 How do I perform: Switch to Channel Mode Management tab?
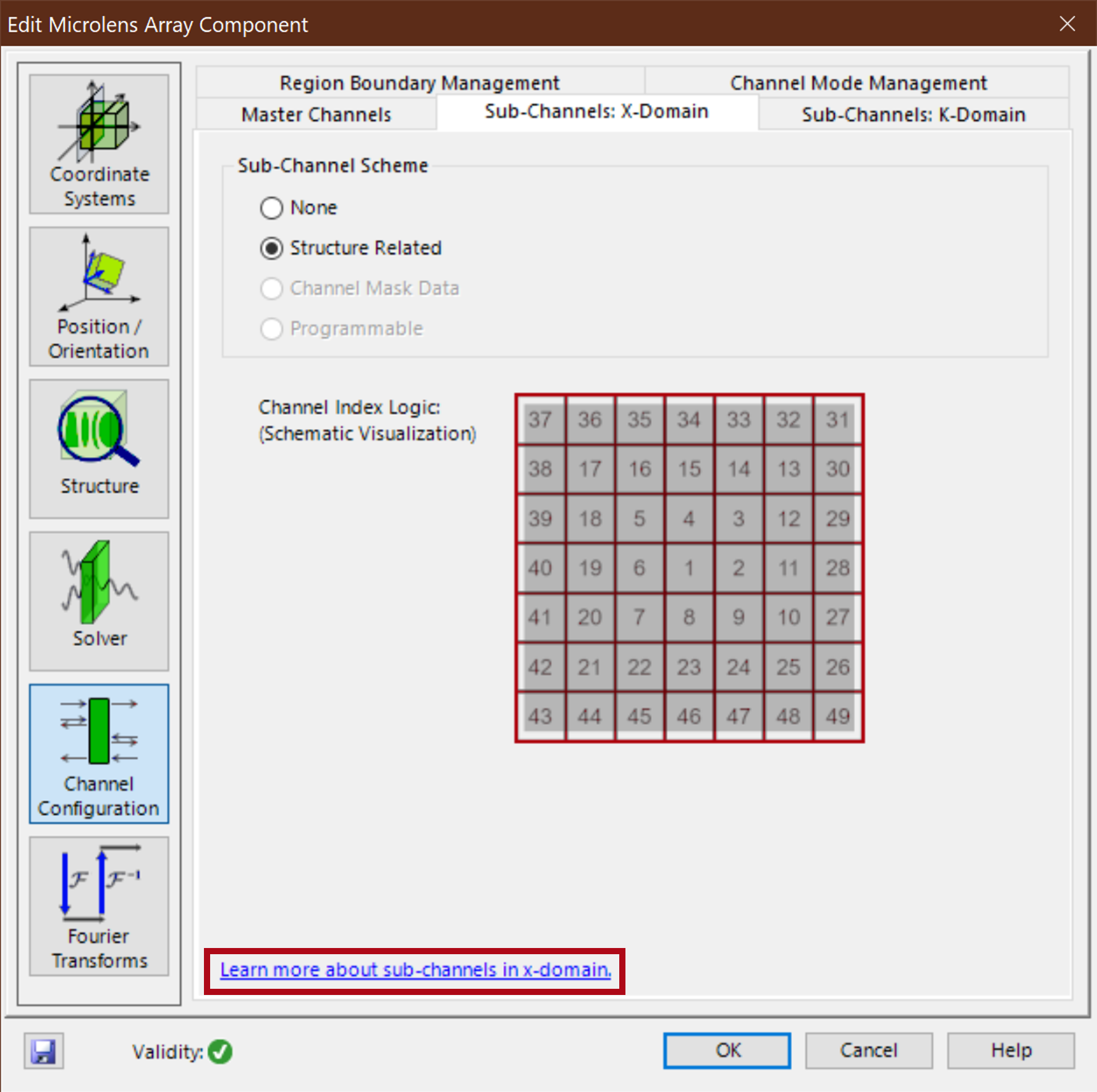(x=858, y=82)
